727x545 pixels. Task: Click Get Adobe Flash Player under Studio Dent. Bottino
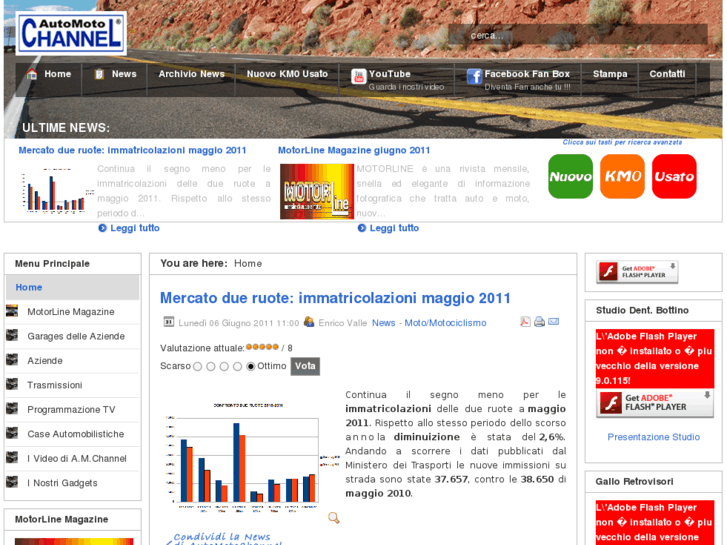tap(655, 403)
